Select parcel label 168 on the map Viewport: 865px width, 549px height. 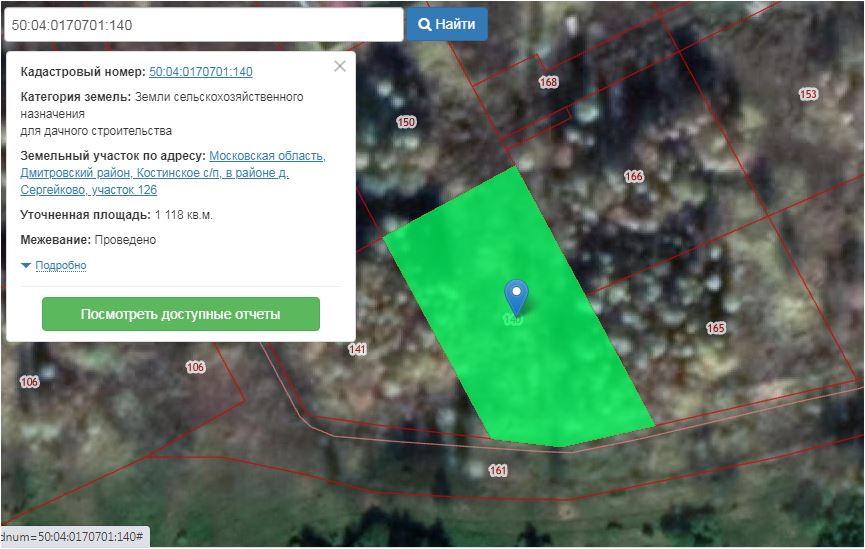click(548, 82)
